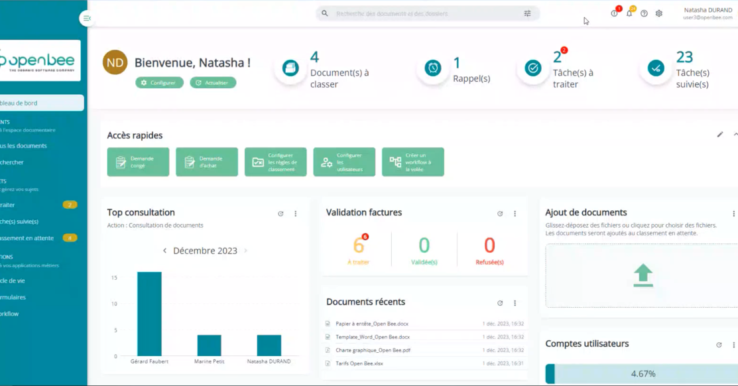Open the Validation factures three-dot menu
The height and width of the screenshot is (386, 738).
[515, 214]
